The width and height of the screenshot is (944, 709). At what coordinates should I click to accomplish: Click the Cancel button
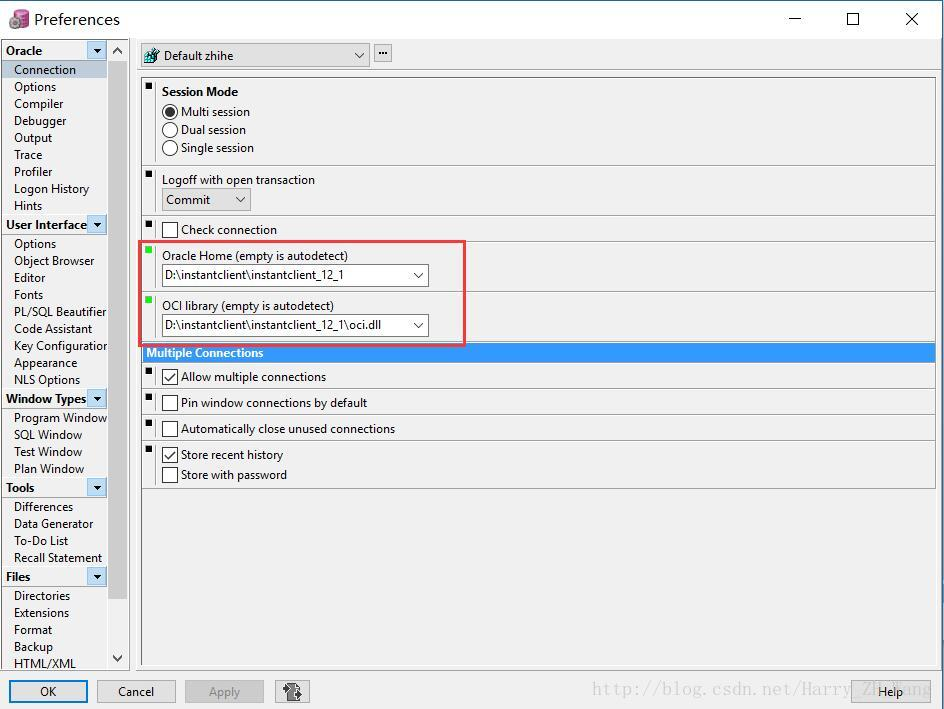pos(136,692)
